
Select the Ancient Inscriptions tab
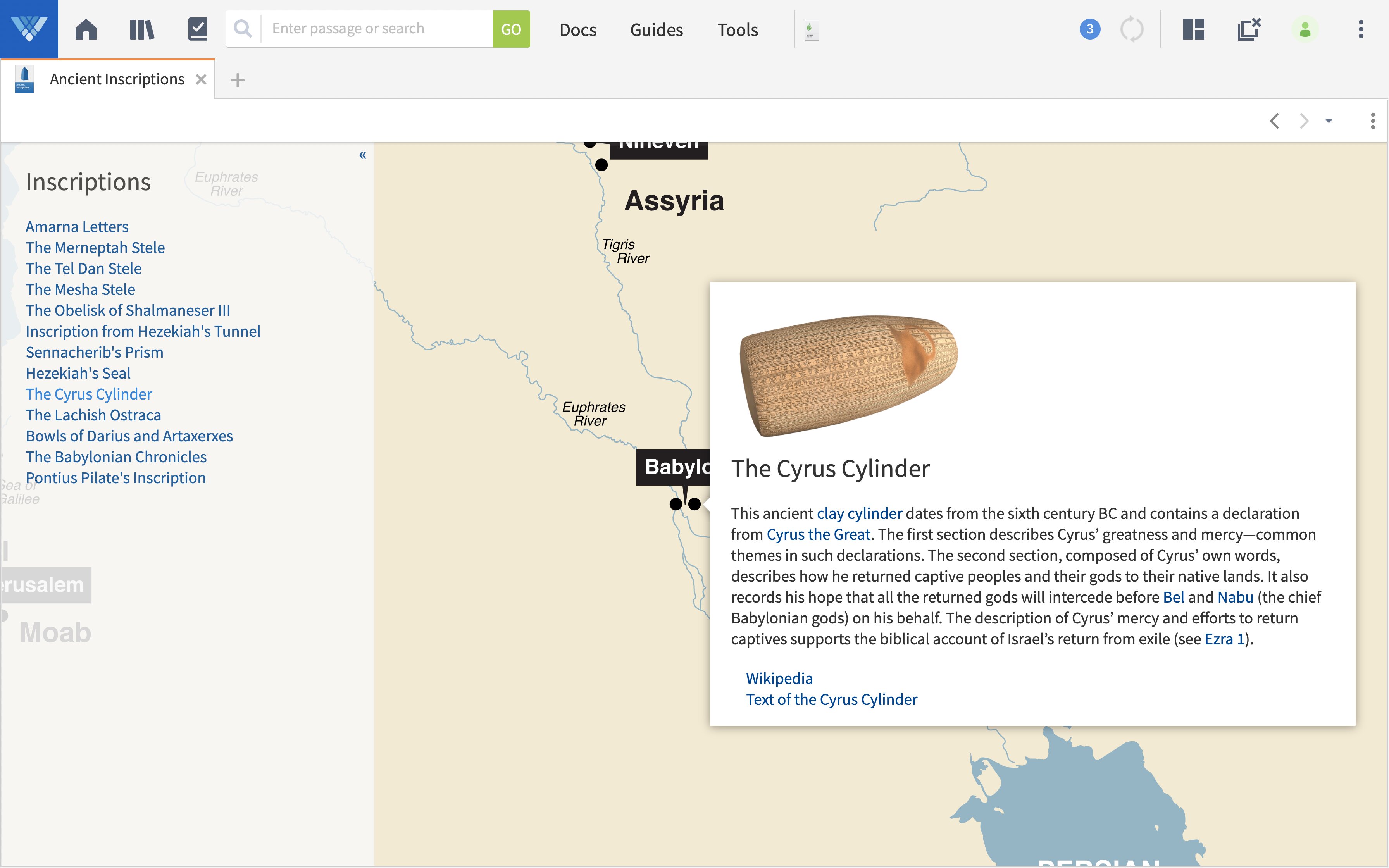click(x=117, y=79)
